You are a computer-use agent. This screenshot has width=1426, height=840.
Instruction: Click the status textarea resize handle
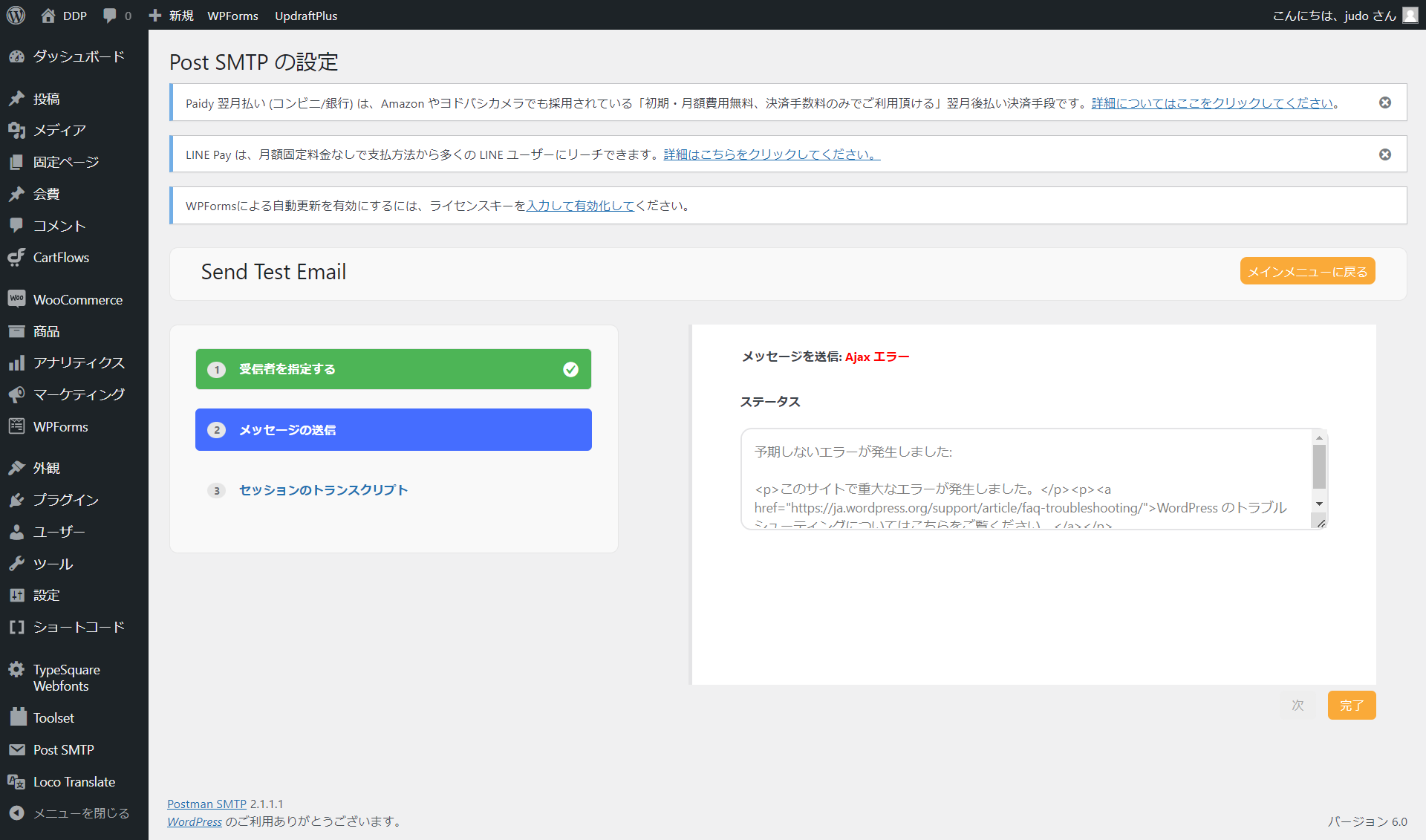click(1321, 523)
